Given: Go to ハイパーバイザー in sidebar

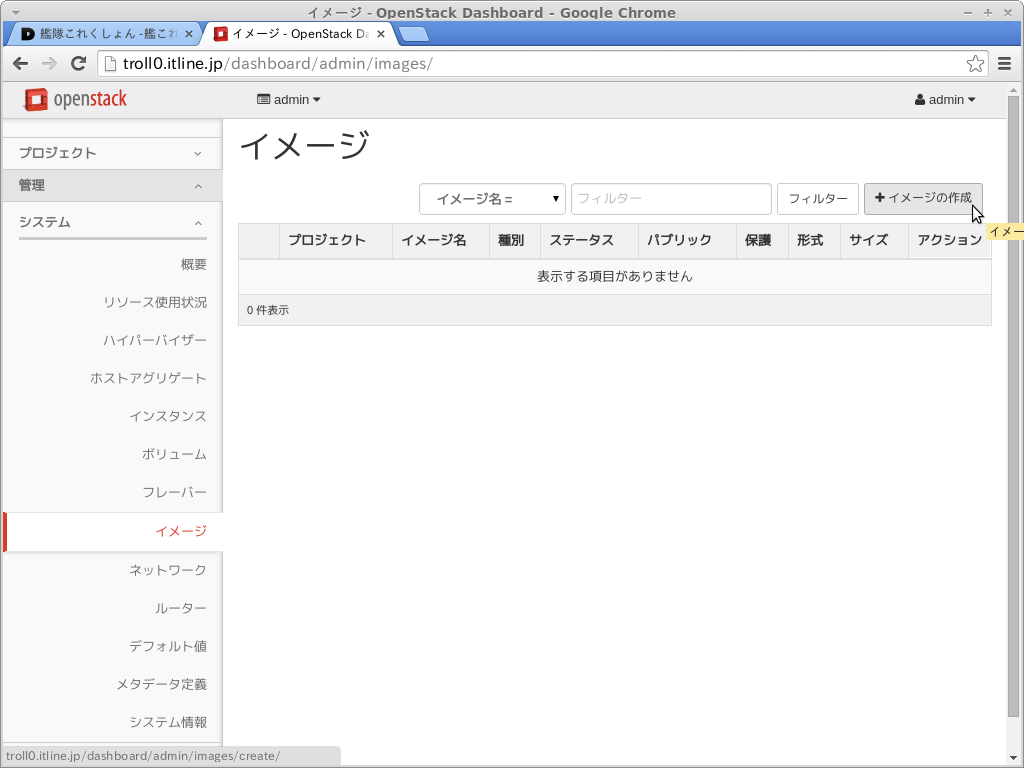Looking at the screenshot, I should 155,341.
